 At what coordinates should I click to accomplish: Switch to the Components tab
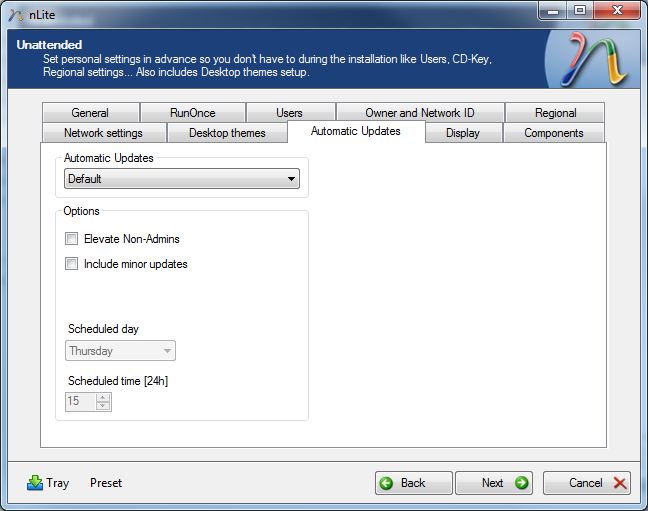pyautogui.click(x=553, y=133)
